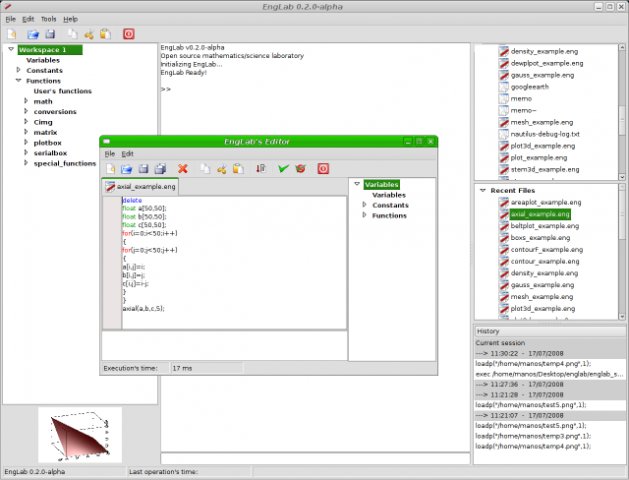Open File menu in main window
This screenshot has height=480, width=629.
10,19
